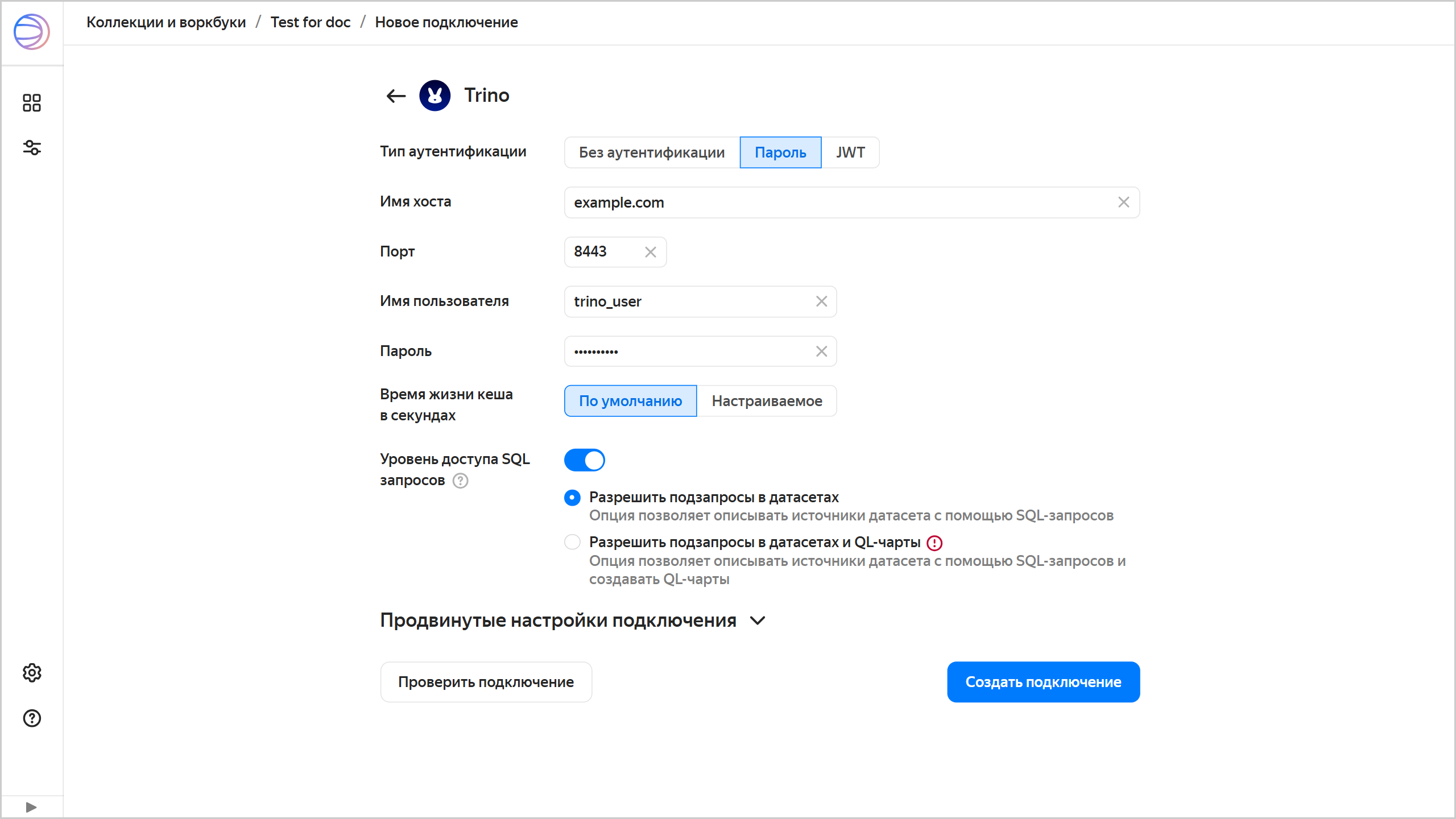Click red warning icon beside QL-charts option
Viewport: 1456px width, 819px height.
click(934, 543)
